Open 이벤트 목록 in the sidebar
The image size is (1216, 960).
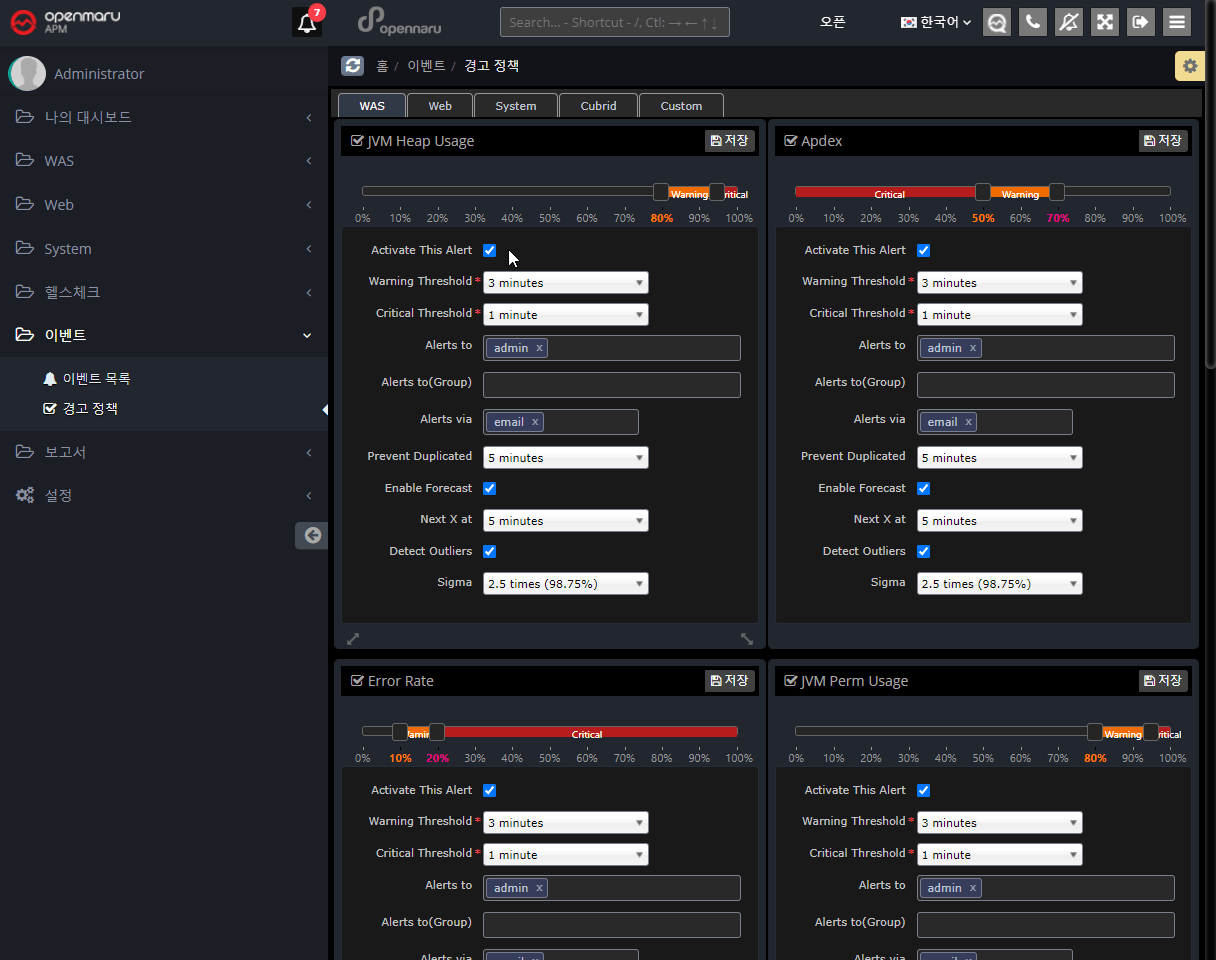click(96, 379)
